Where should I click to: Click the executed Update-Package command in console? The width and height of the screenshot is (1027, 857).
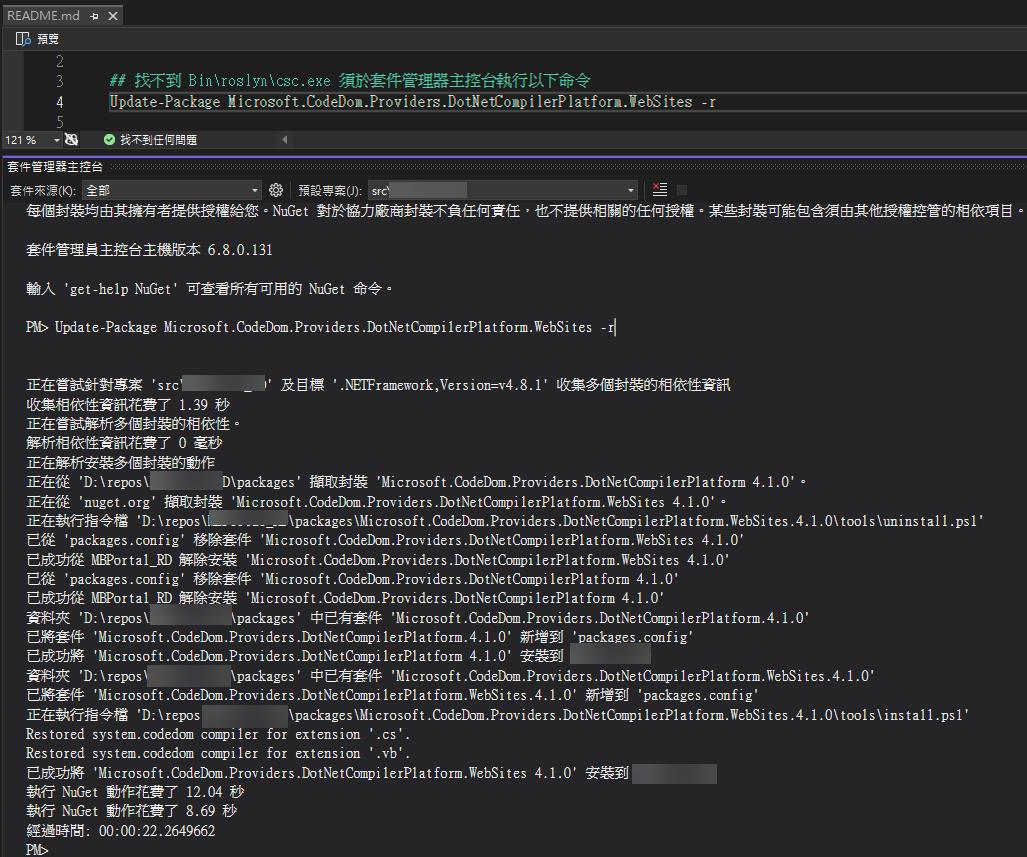click(x=335, y=327)
